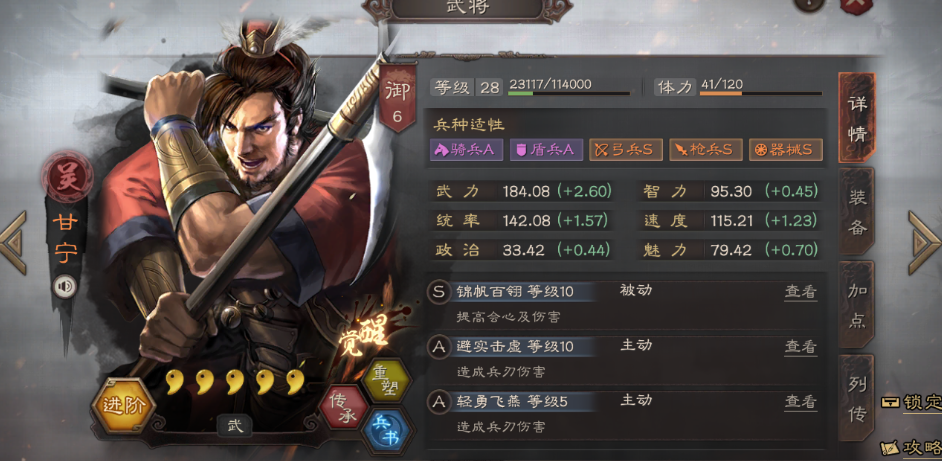
Task: Select the 枪兵S troop type badge
Action: (x=705, y=150)
